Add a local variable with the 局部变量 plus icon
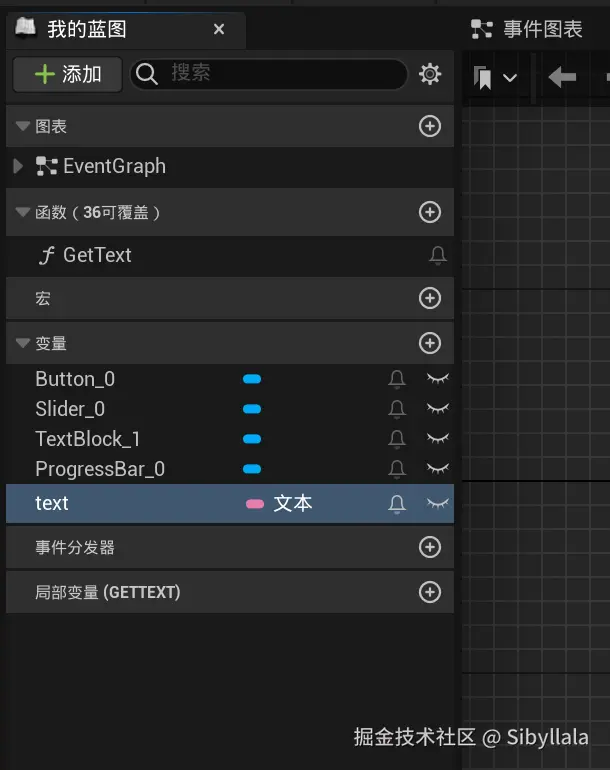 [x=430, y=592]
